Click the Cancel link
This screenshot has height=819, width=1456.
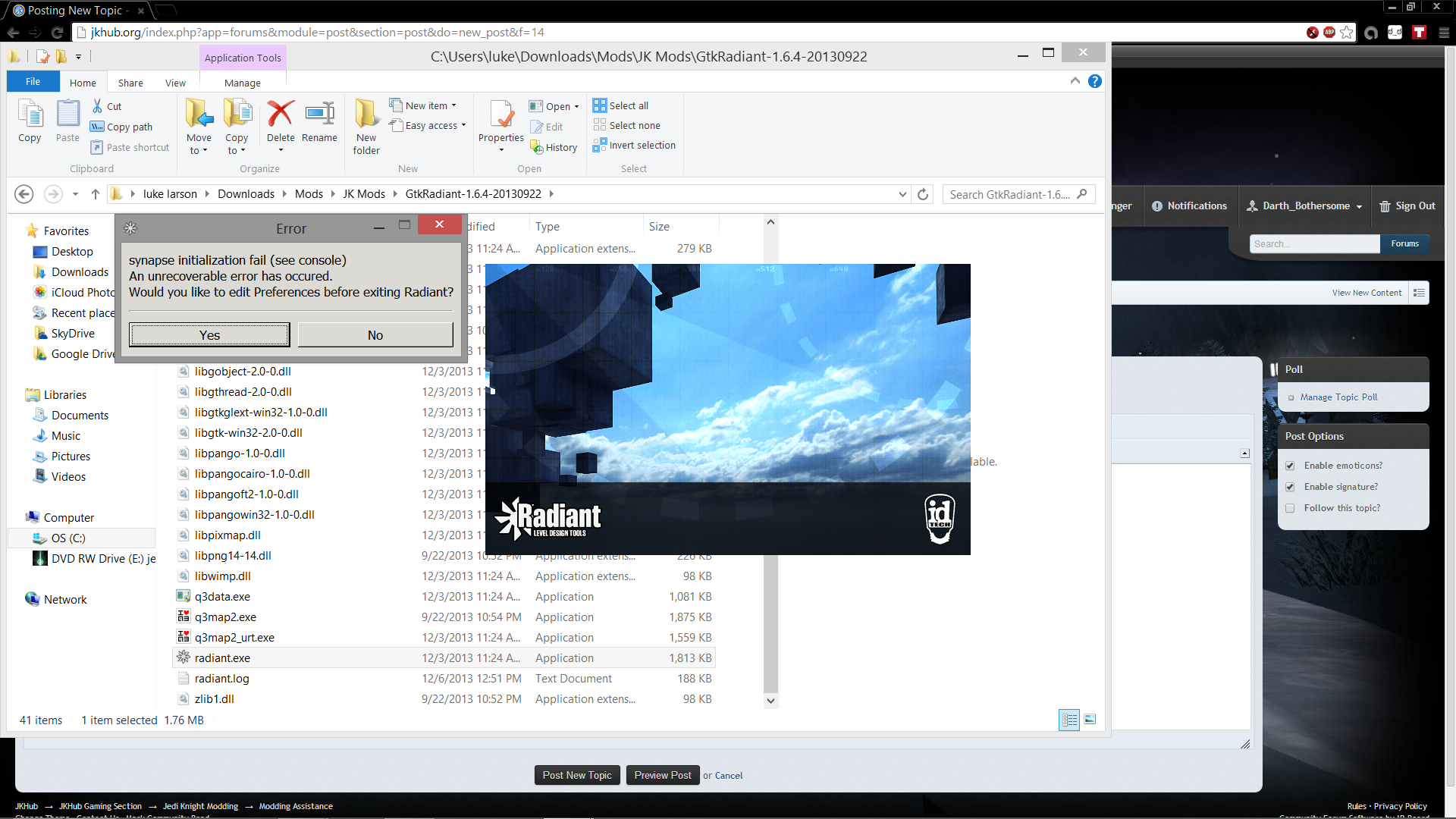coord(729,776)
